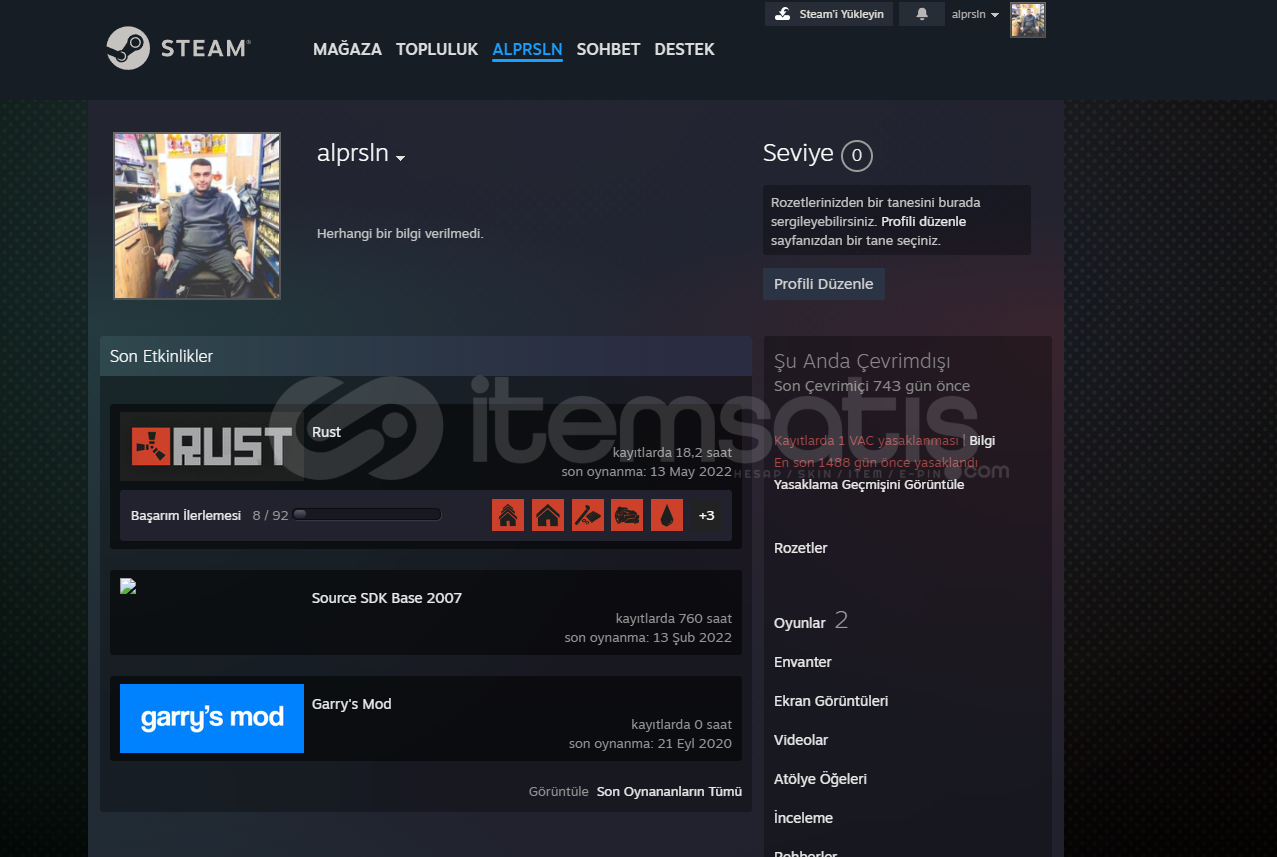Click the Profili Düzenle button
The width and height of the screenshot is (1277, 857).
pos(824,284)
